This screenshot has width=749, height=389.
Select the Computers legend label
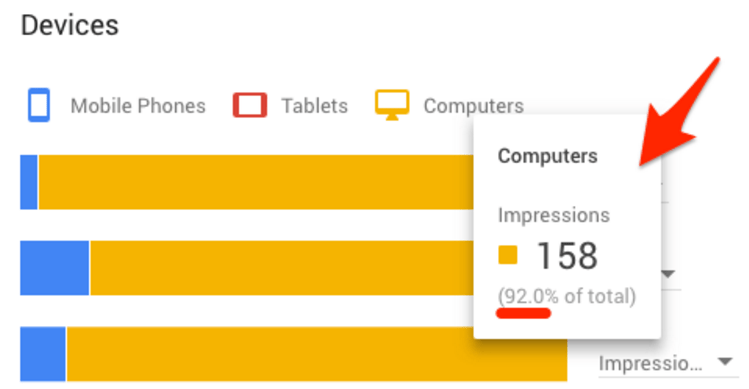(473, 106)
